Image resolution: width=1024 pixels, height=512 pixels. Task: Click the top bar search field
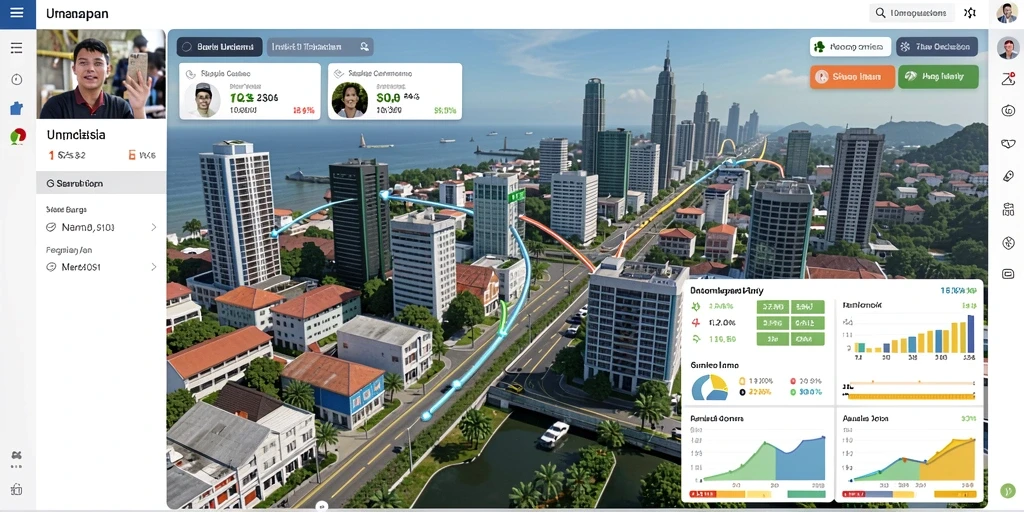[x=912, y=12]
